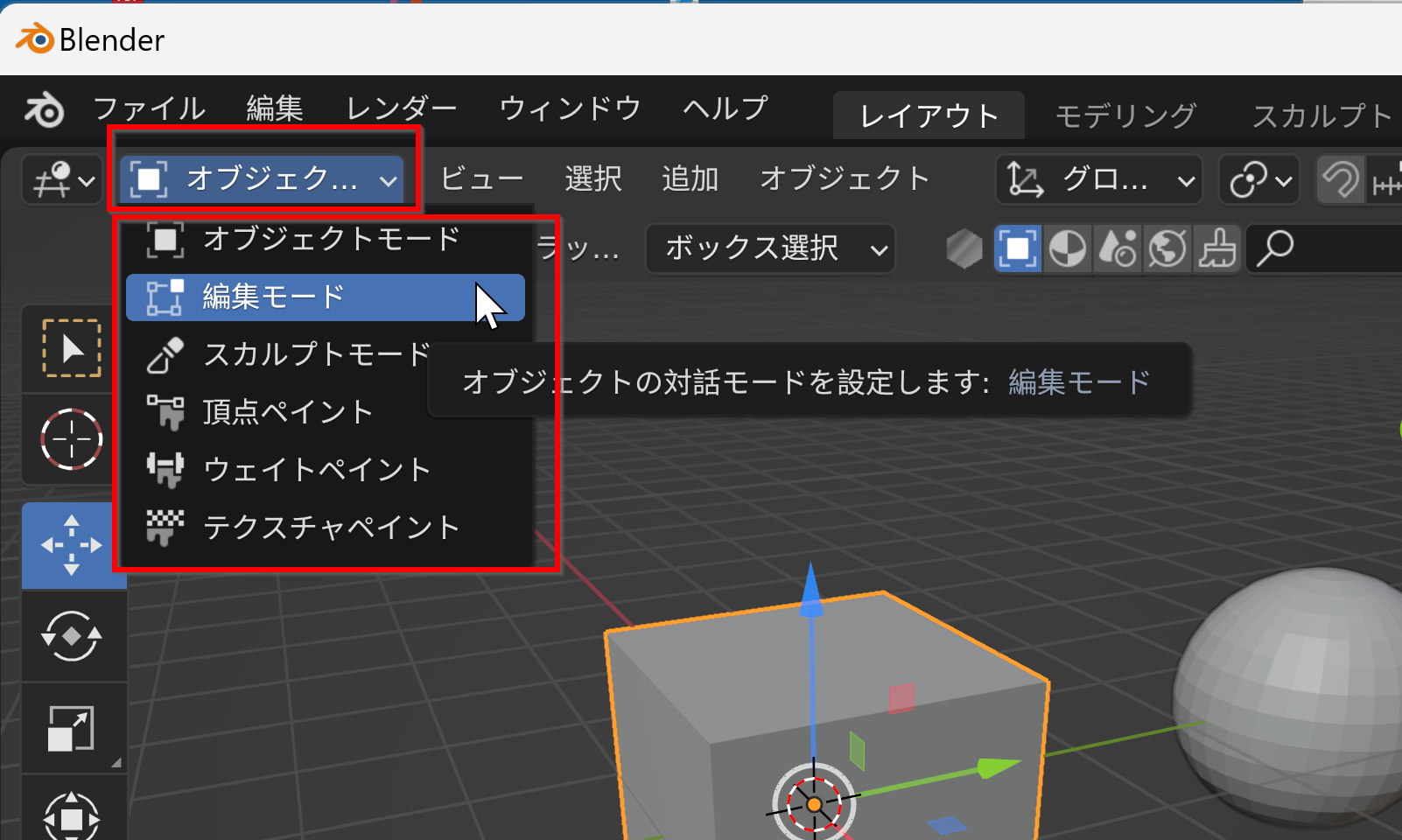Select solid viewport shading icon

(x=1068, y=249)
